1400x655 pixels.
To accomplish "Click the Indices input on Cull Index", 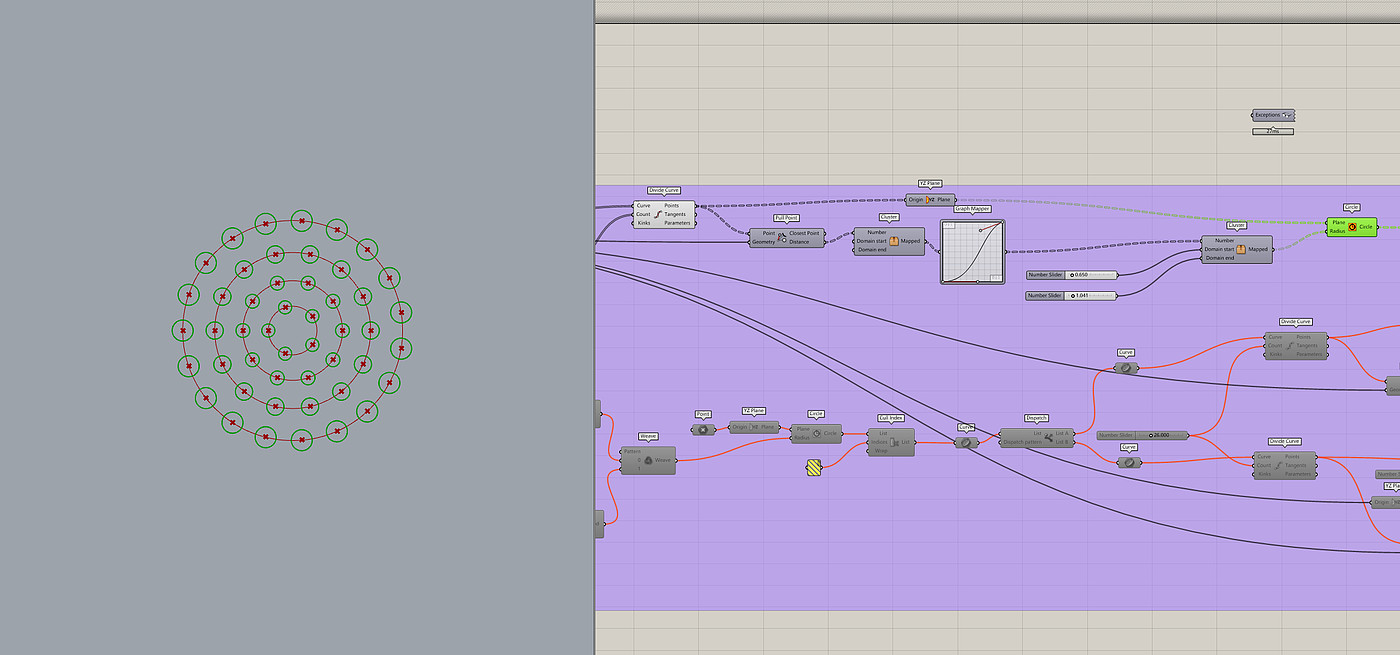I will [x=879, y=441].
